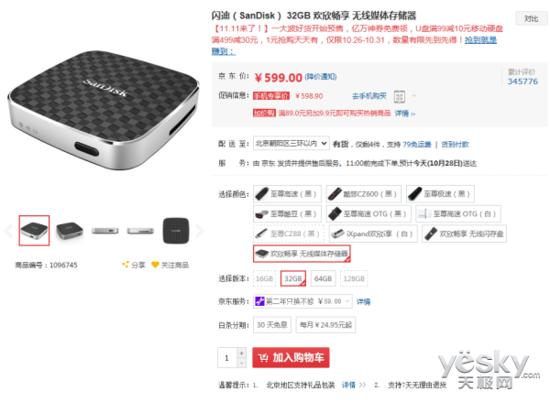Click the shopping cart icon on 加入购物车

pyautogui.click(x=263, y=357)
